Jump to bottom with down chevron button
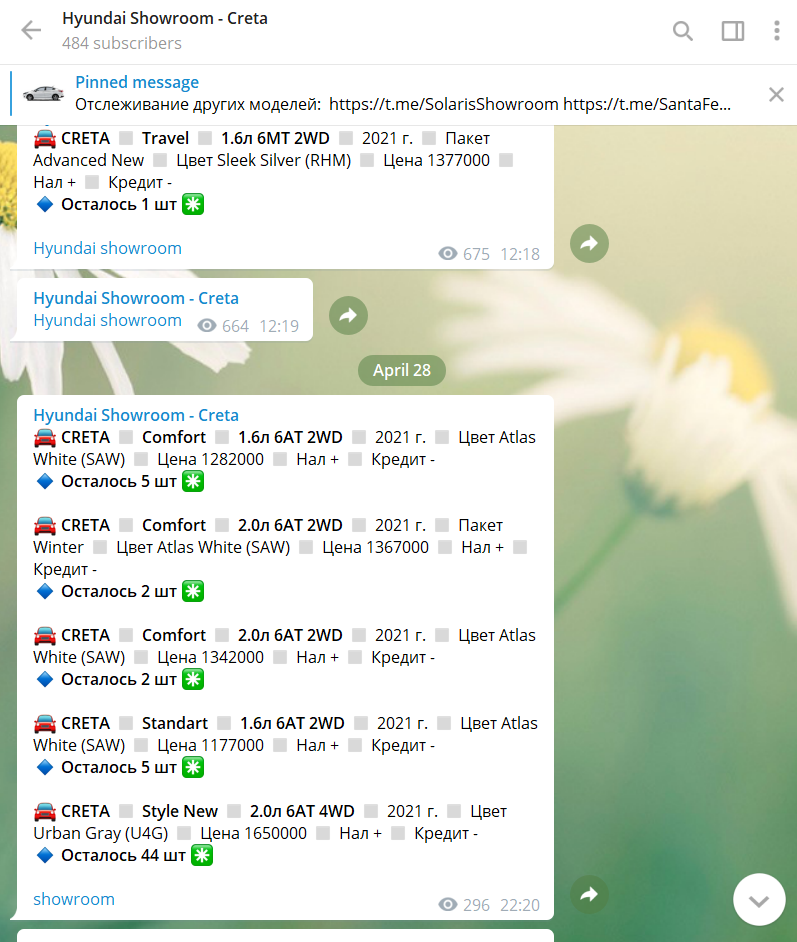Image resolution: width=797 pixels, height=942 pixels. pos(759,900)
